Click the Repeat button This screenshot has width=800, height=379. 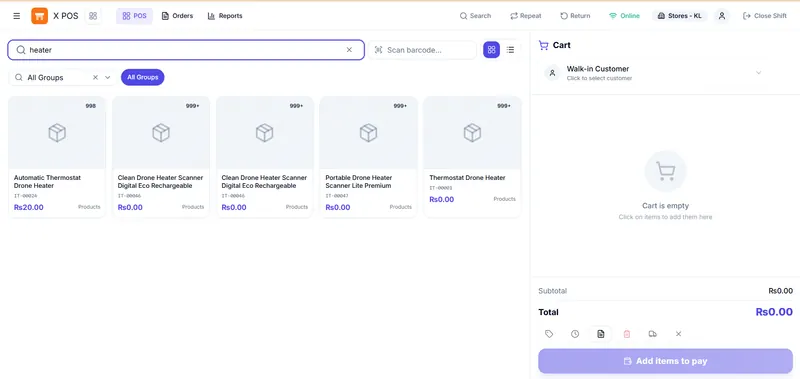(526, 16)
